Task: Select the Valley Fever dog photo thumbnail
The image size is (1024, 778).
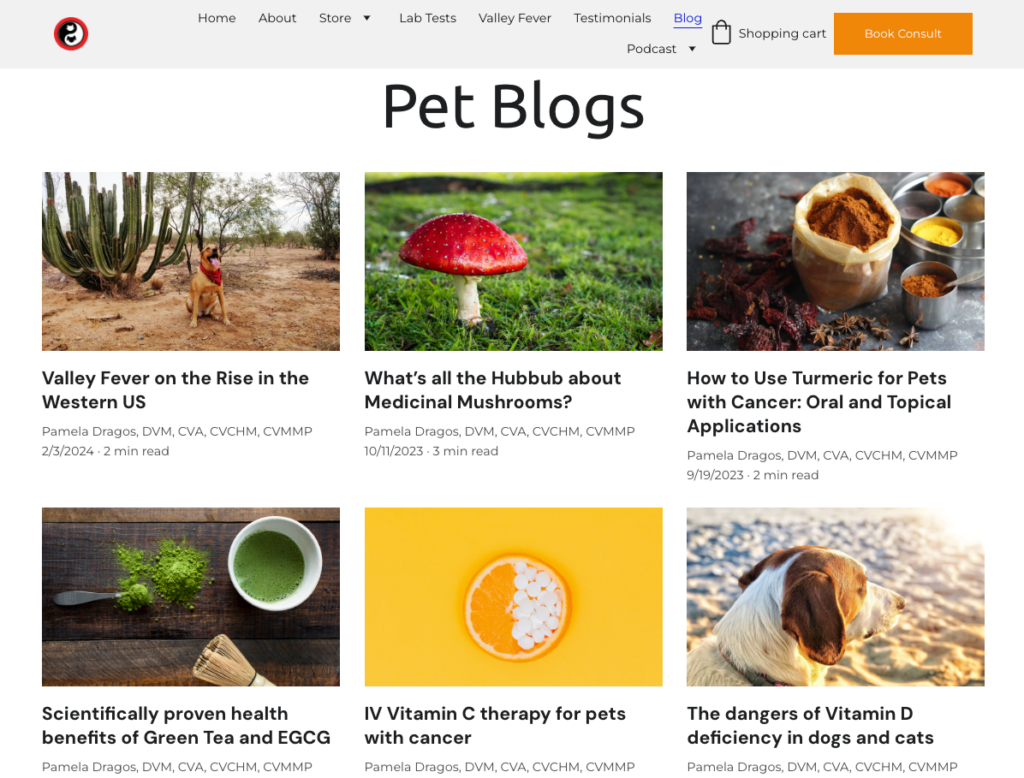Action: coord(190,261)
